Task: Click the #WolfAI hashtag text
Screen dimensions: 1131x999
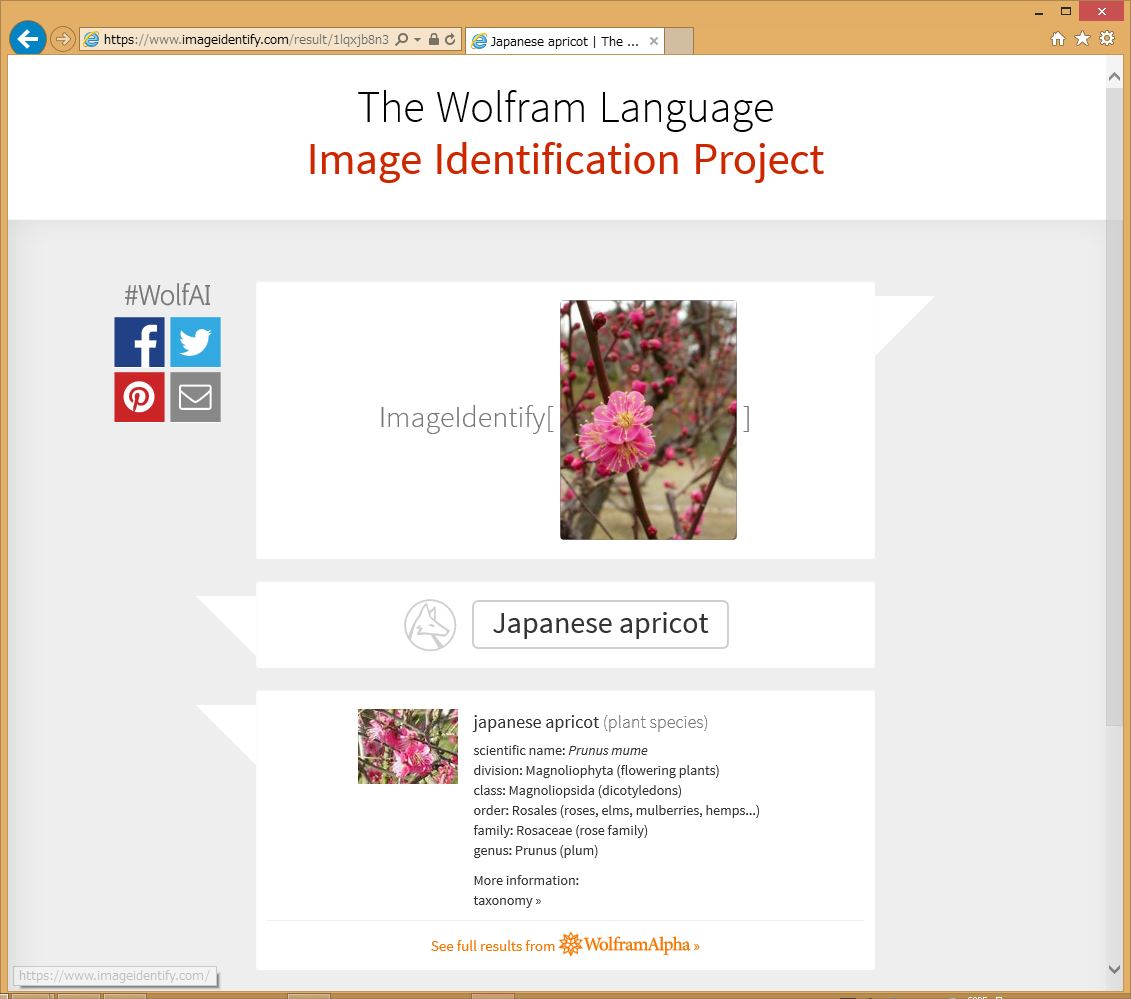Action: [167, 295]
